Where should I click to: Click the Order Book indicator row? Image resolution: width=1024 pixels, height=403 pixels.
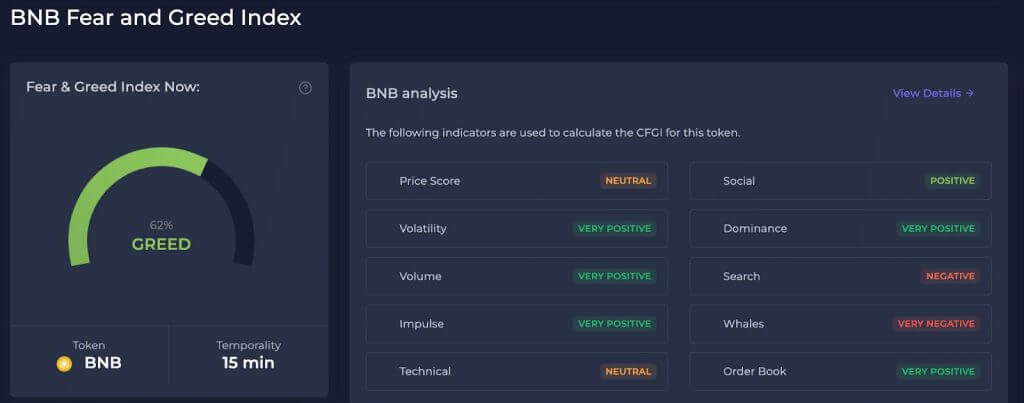pos(840,372)
